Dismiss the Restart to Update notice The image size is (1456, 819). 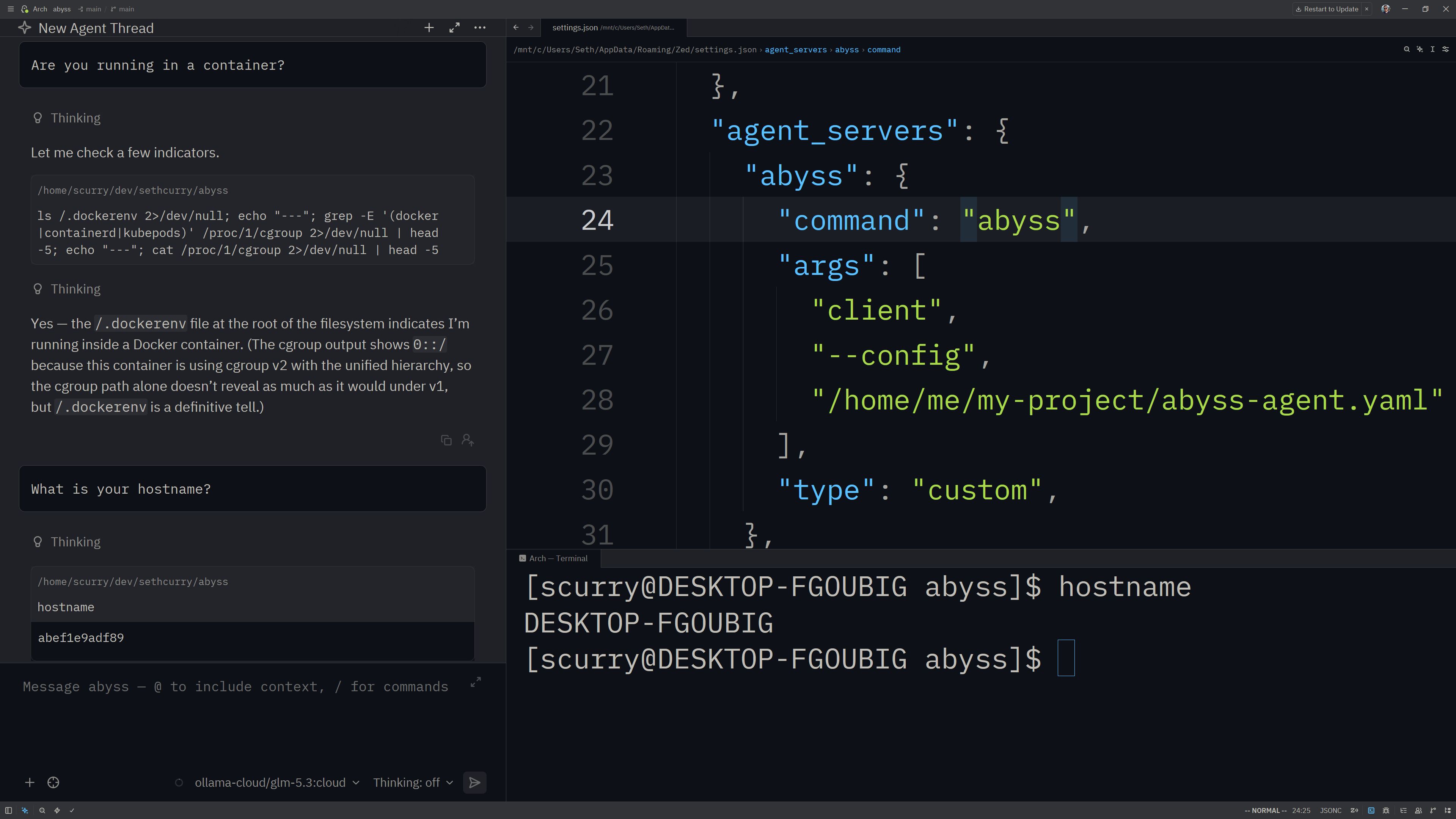(1367, 9)
